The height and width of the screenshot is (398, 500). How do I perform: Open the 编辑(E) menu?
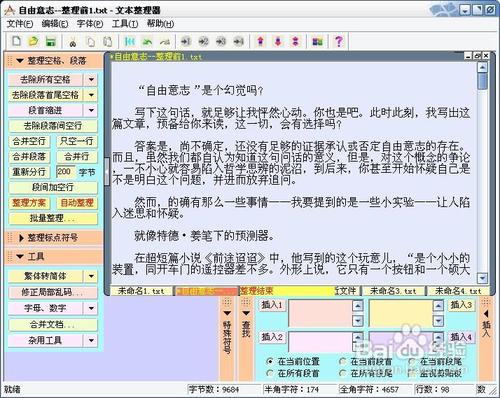click(x=55, y=24)
